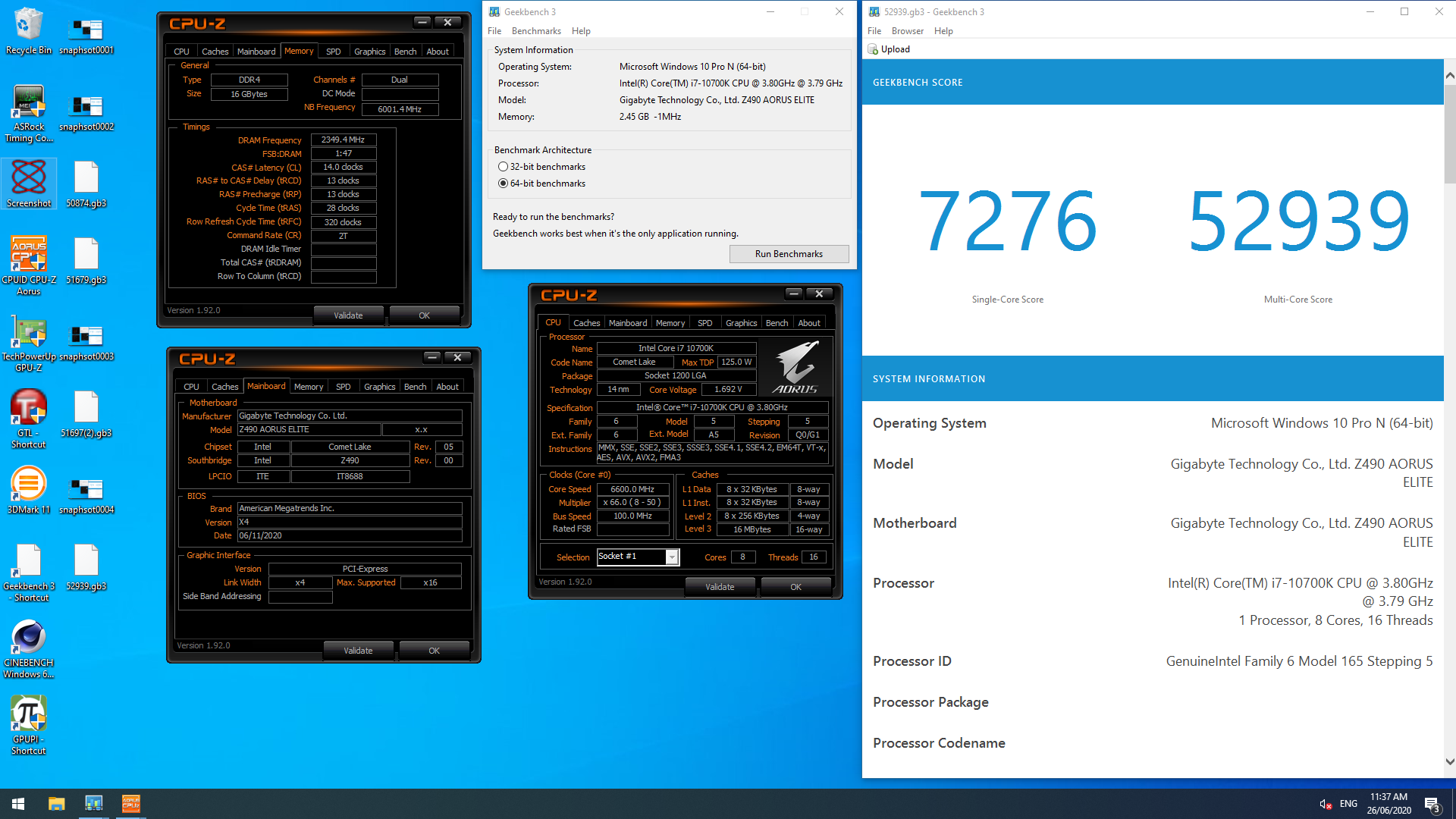This screenshot has height=819, width=1456.
Task: Open the notification center icon
Action: click(1432, 804)
